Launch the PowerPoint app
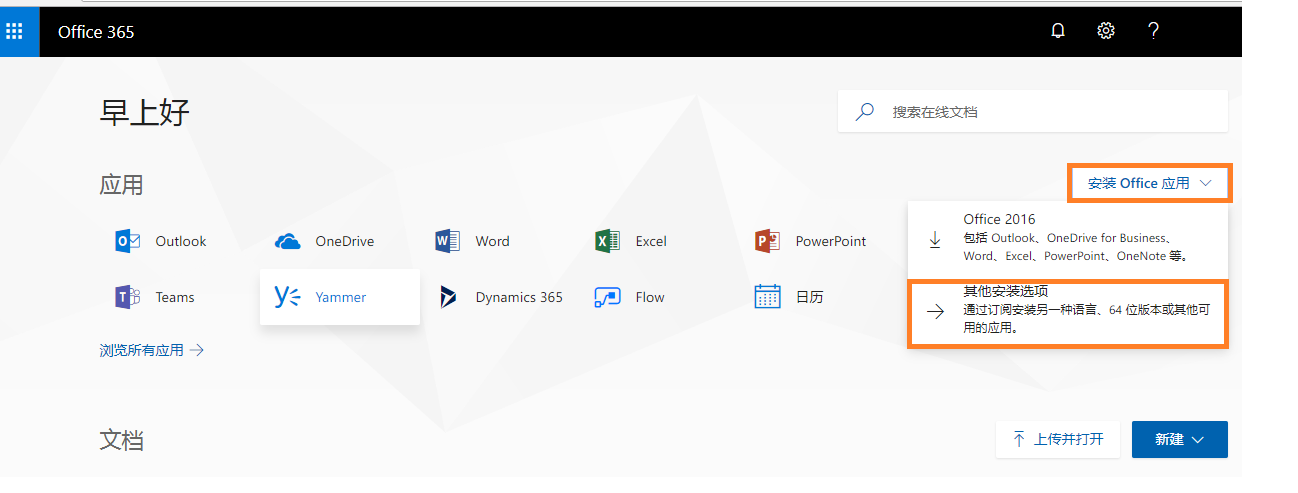 click(811, 241)
